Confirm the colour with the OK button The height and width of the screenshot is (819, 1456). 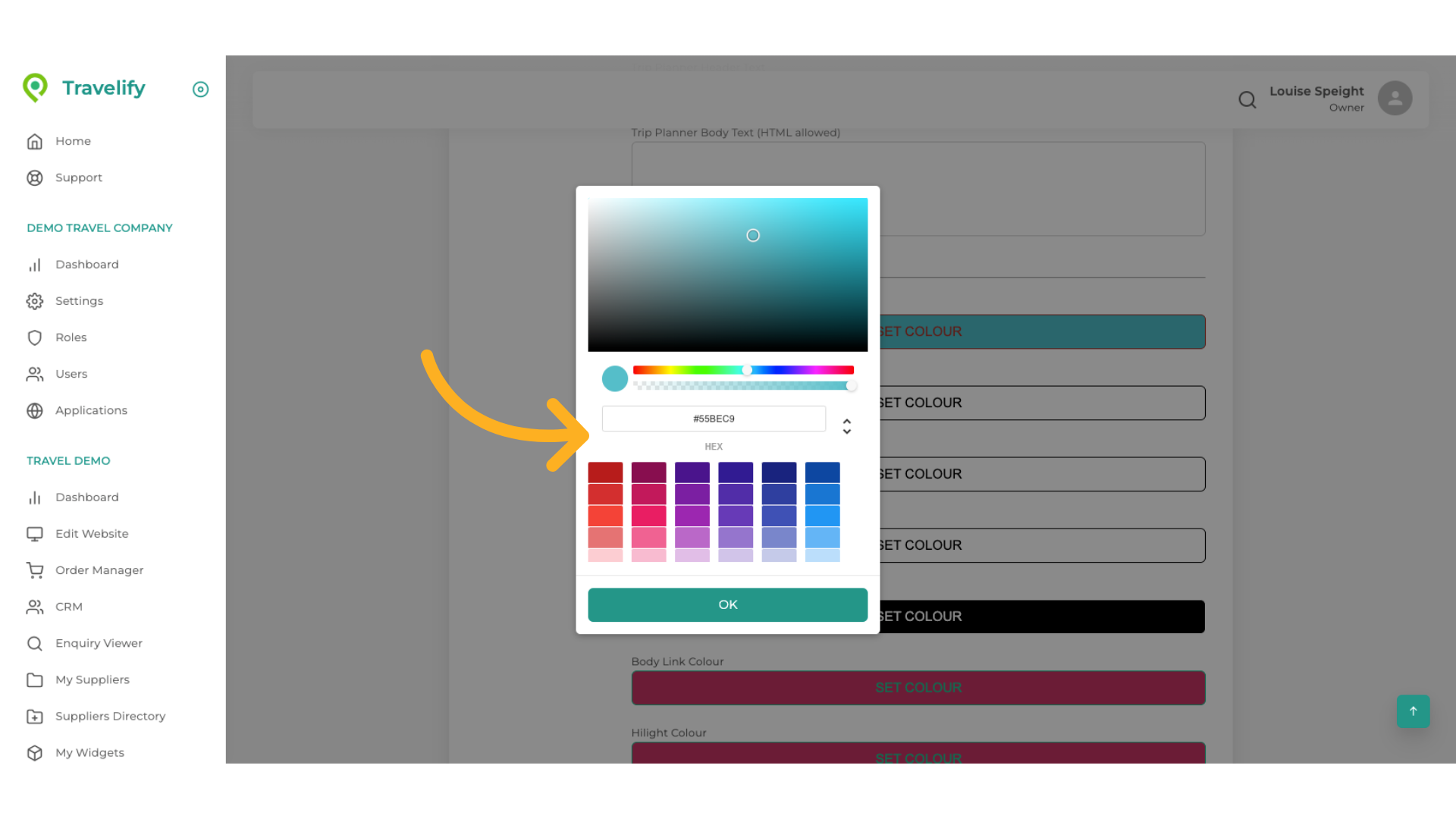pos(727,604)
